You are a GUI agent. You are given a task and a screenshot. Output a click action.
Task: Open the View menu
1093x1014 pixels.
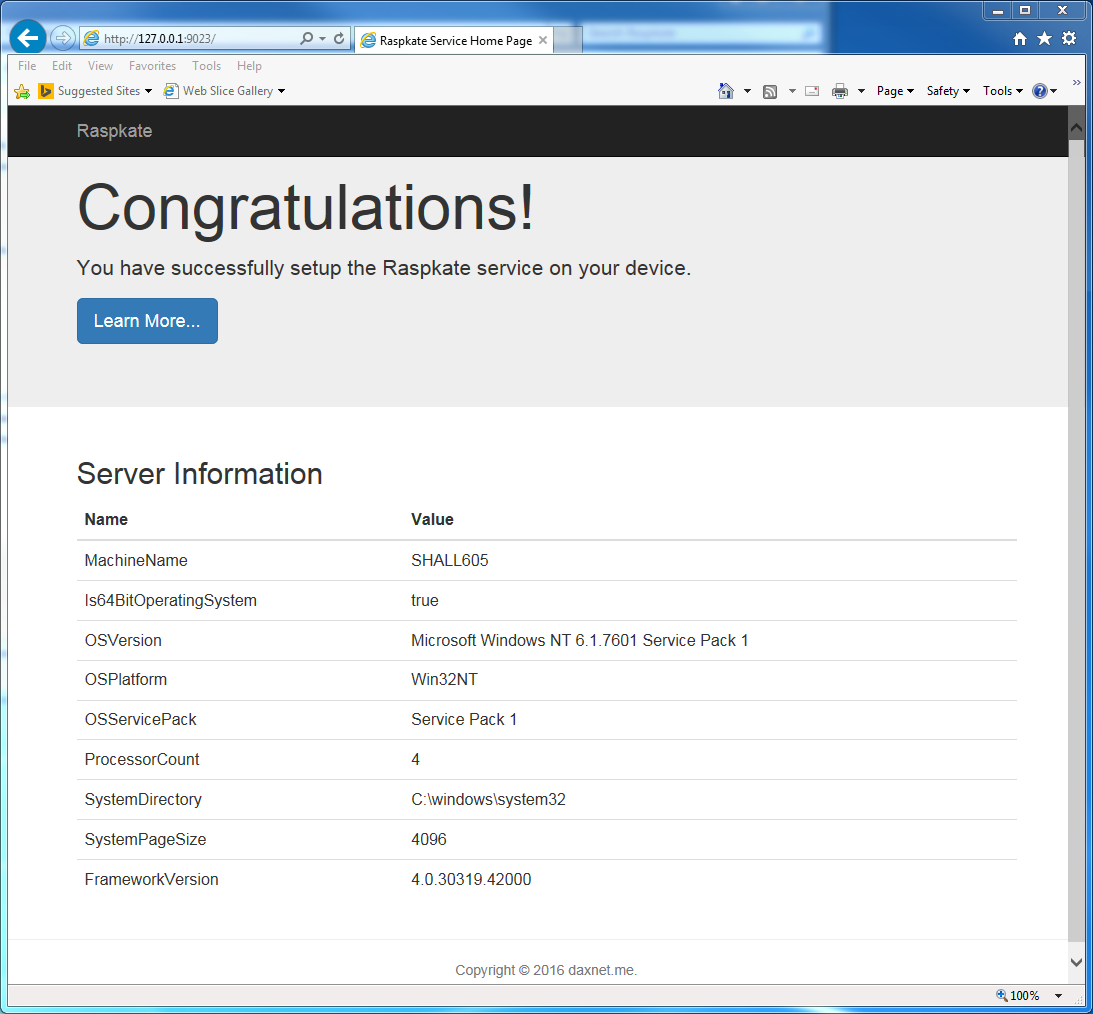pyautogui.click(x=100, y=66)
